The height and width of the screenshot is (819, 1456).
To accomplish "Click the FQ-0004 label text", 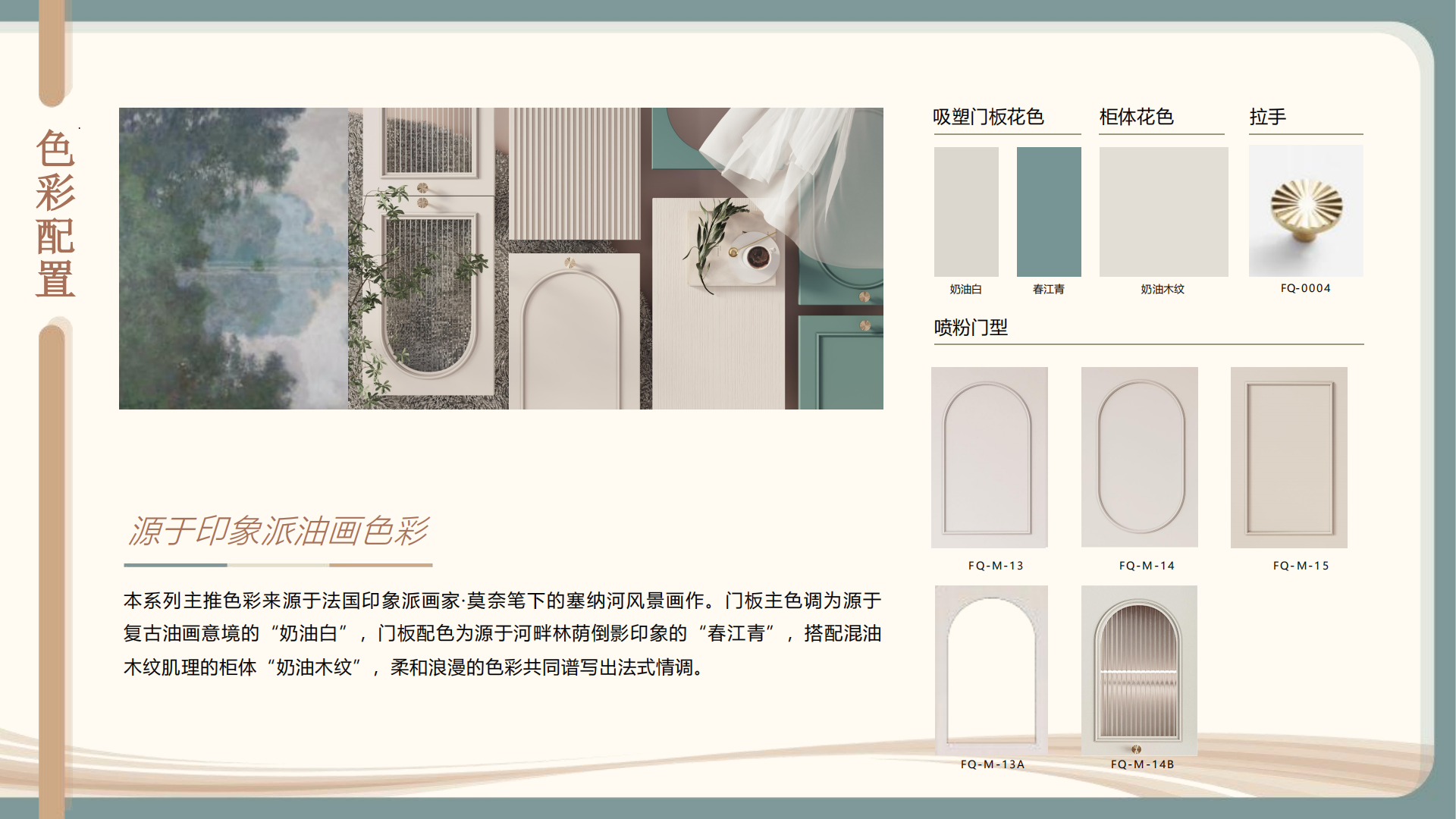I will click(1305, 288).
